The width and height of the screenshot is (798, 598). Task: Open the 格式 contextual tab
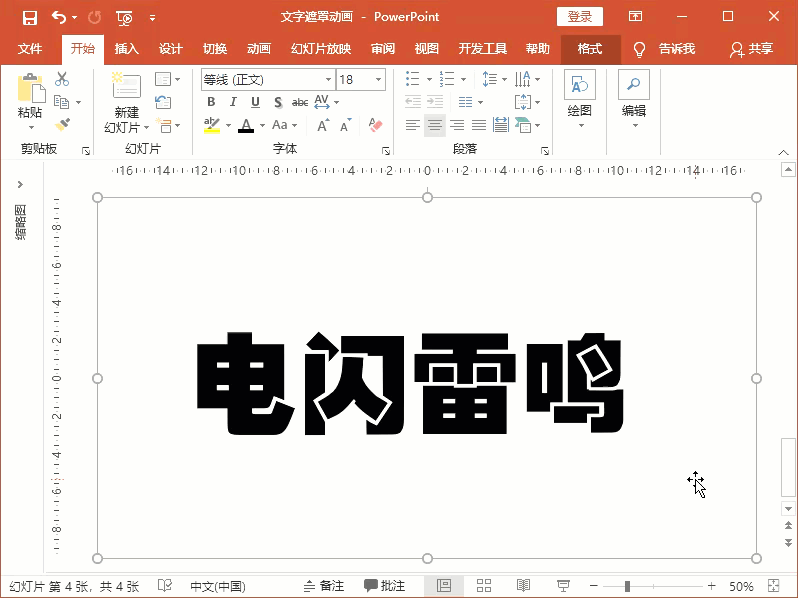pos(590,49)
